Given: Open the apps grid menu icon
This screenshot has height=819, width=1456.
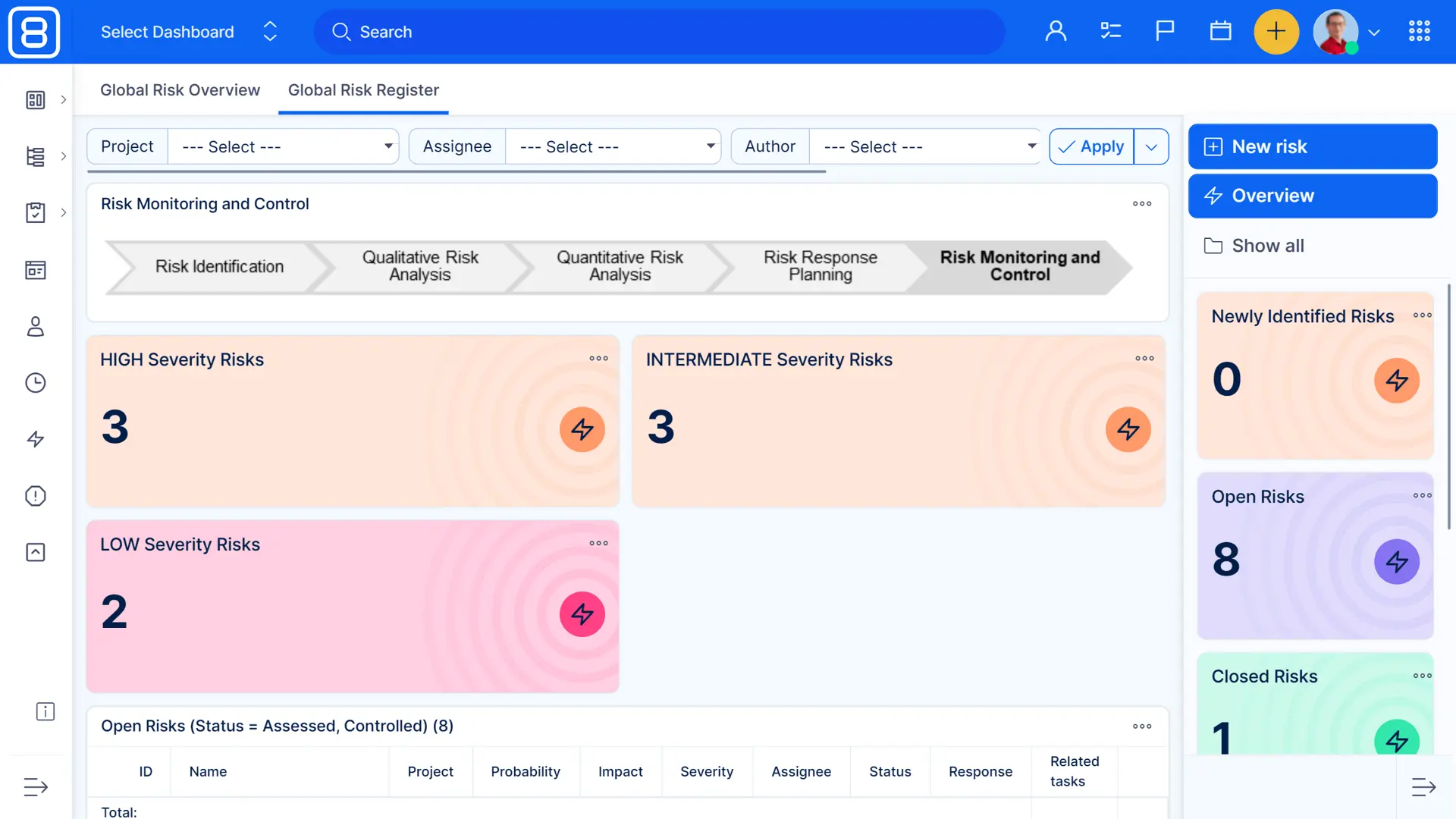Looking at the screenshot, I should [x=1419, y=31].
